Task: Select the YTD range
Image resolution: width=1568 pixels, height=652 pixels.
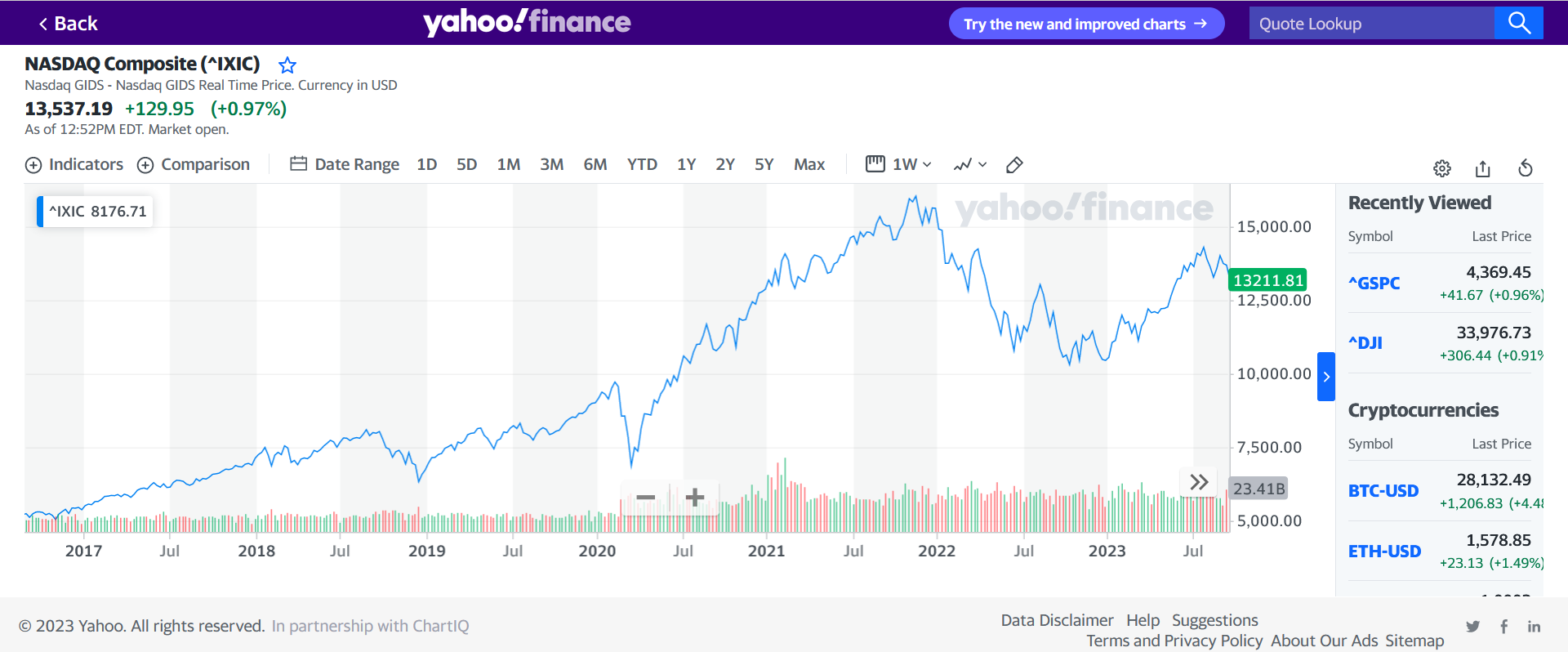Action: [x=642, y=164]
